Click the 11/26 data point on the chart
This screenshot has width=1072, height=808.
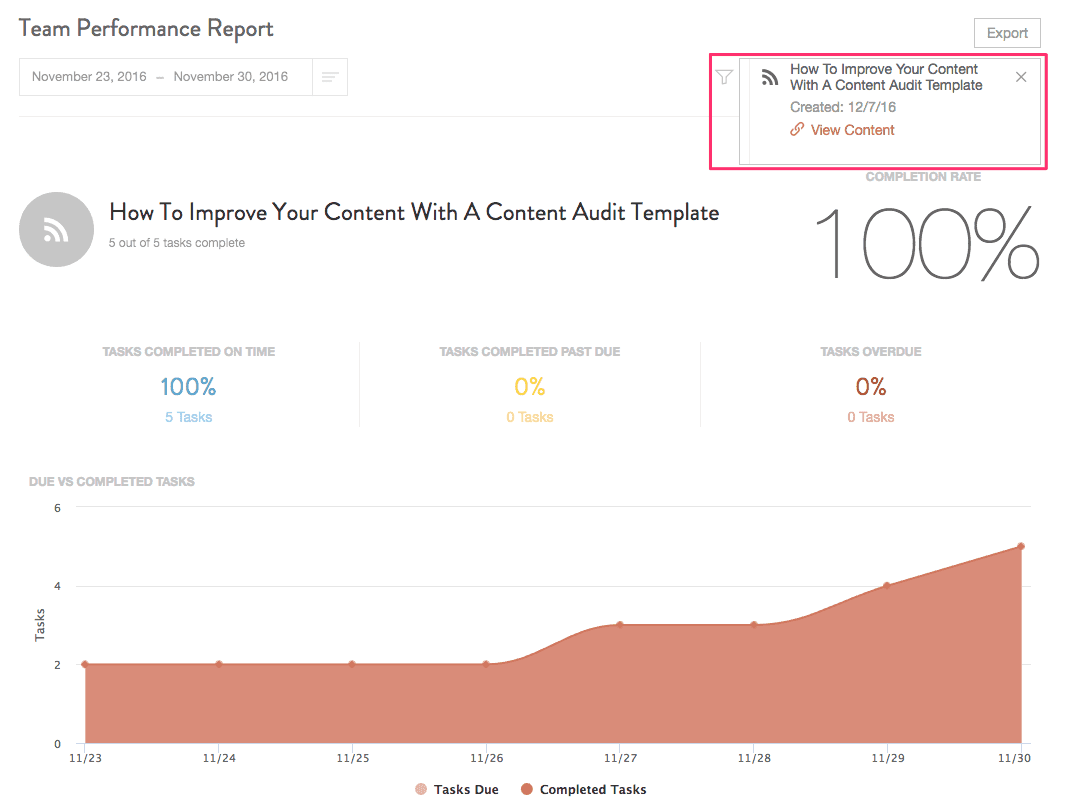pyautogui.click(x=486, y=664)
